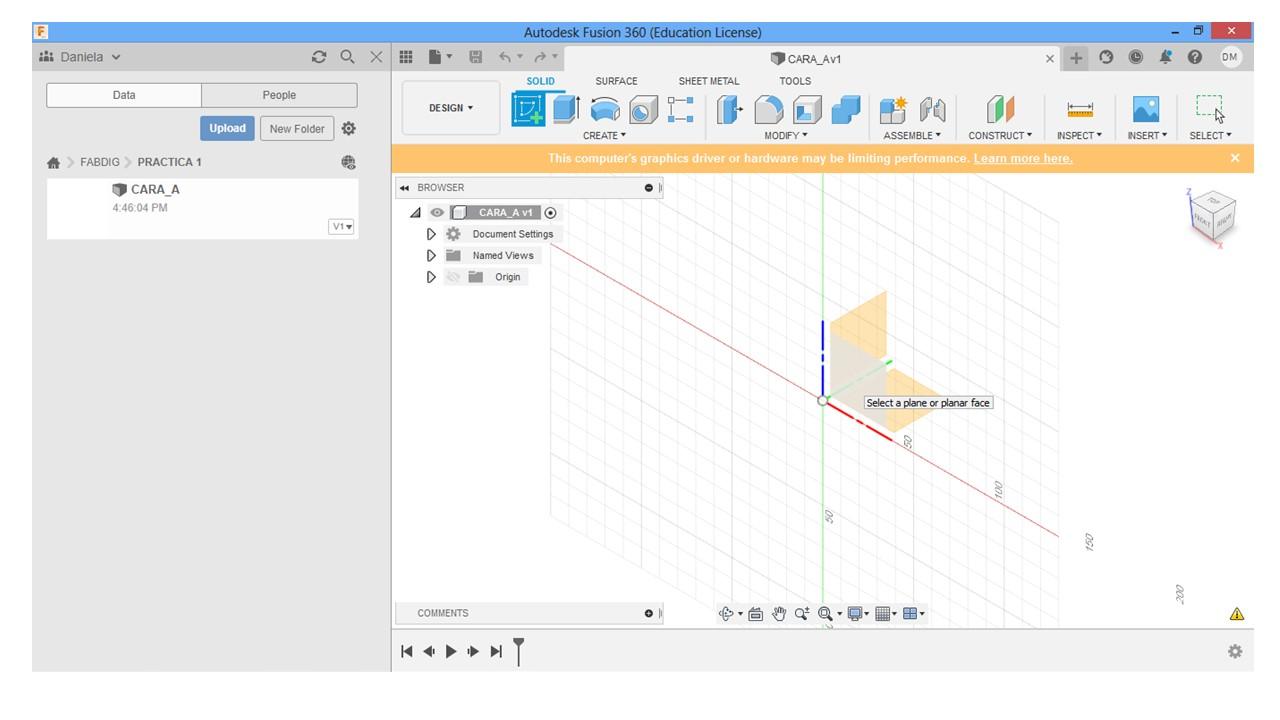1280x720 pixels.
Task: Click the Pan hand tool
Action: (x=779, y=614)
